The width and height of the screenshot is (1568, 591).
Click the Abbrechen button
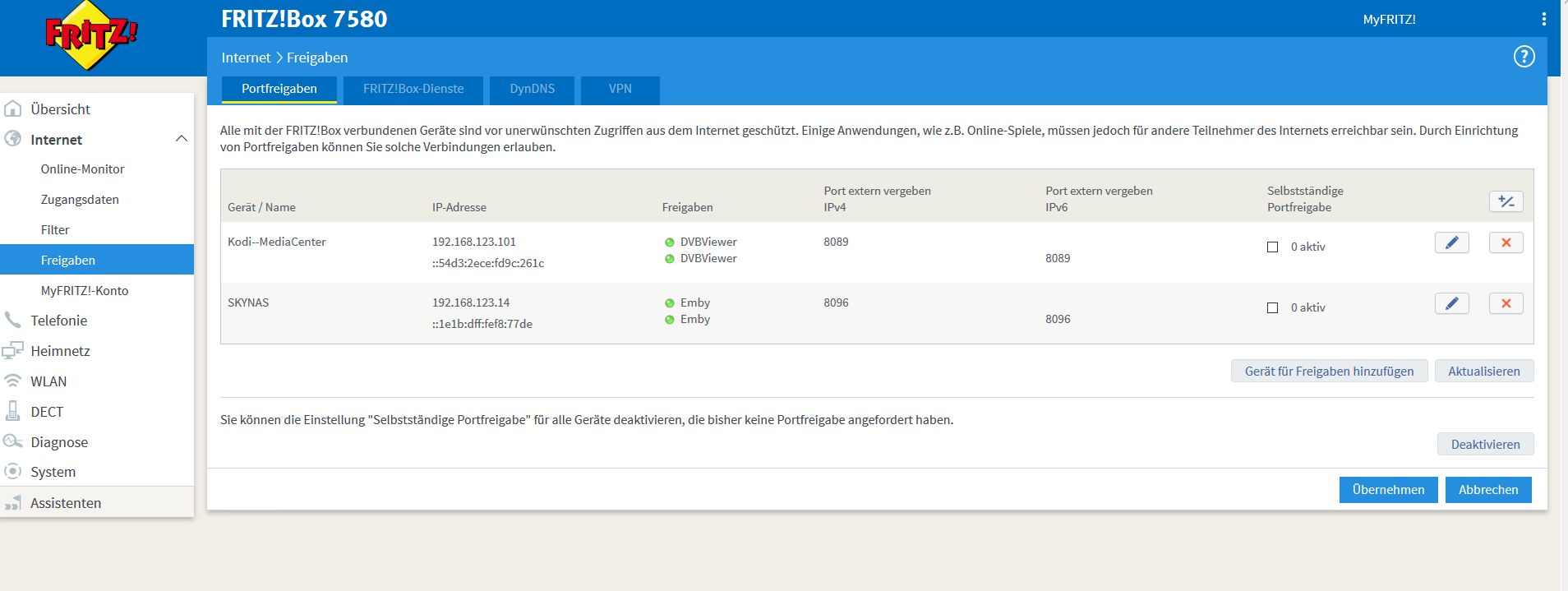(1488, 489)
